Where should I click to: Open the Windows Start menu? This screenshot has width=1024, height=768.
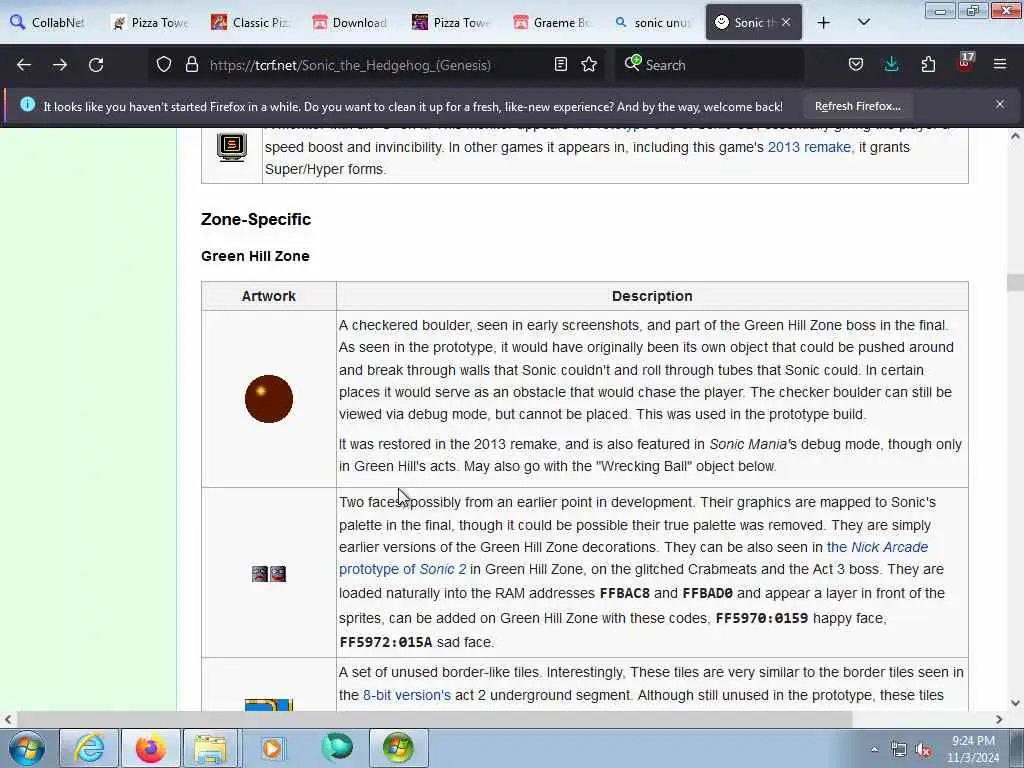click(27, 748)
